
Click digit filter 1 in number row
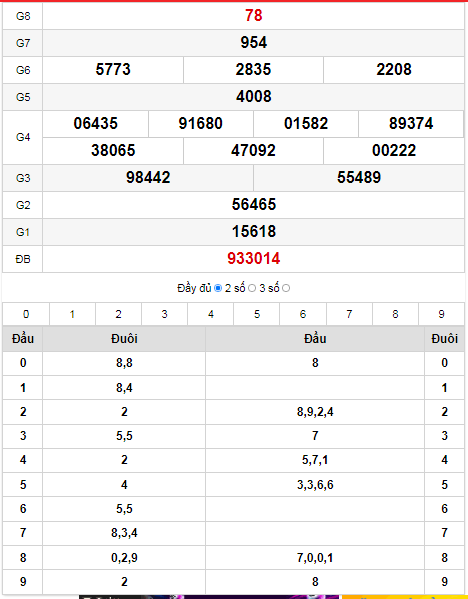coord(72,314)
